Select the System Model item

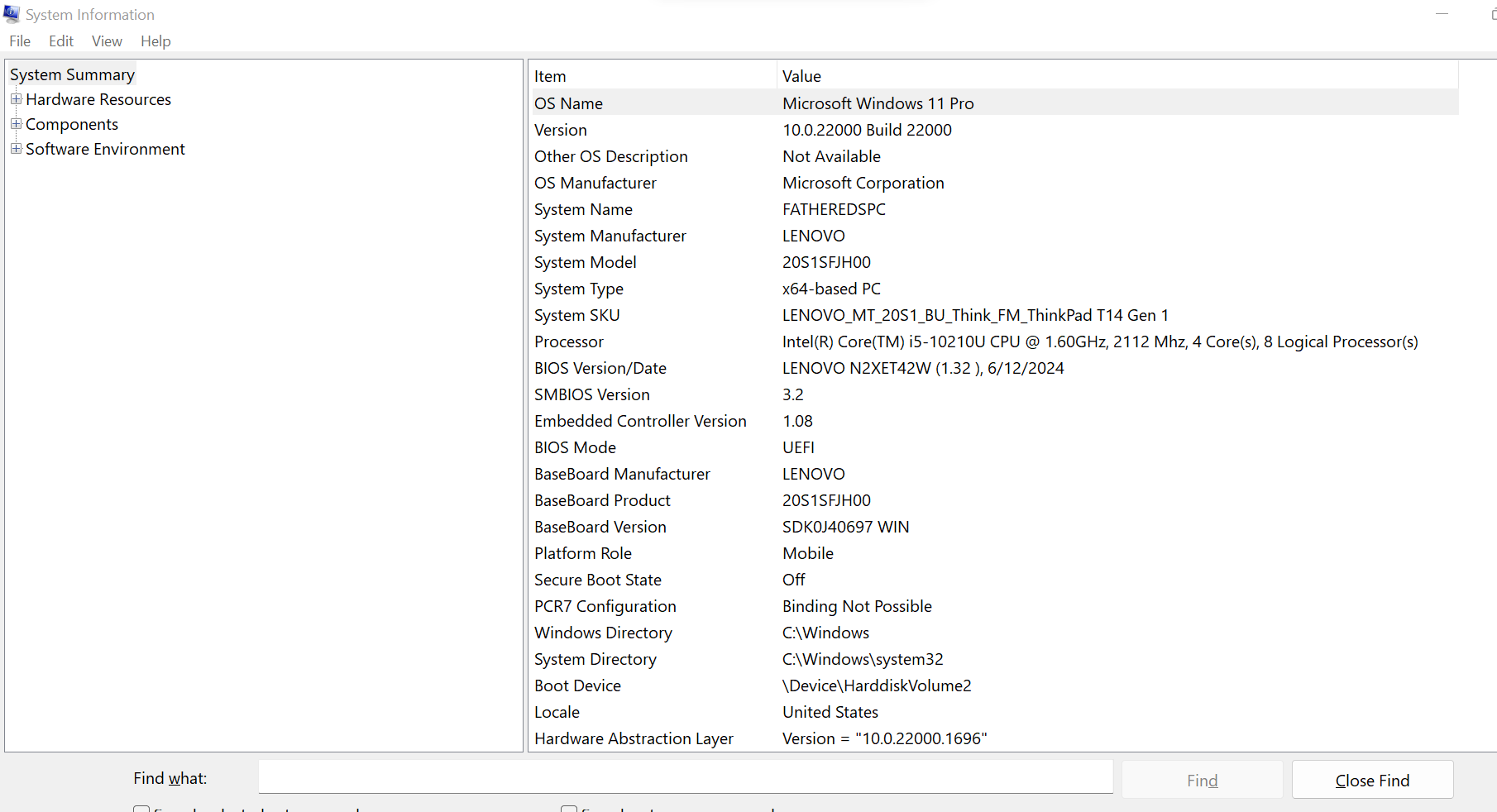[x=586, y=262]
